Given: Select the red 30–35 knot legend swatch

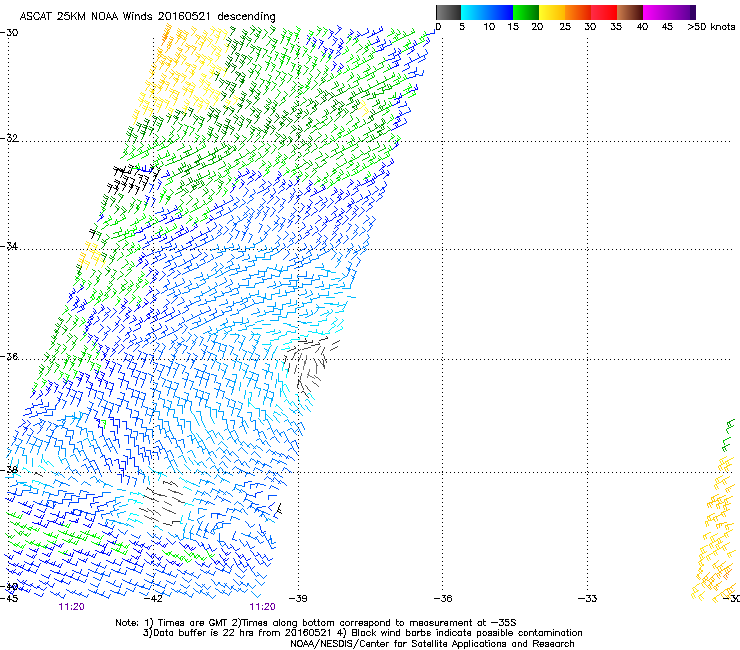Looking at the screenshot, I should [604, 12].
